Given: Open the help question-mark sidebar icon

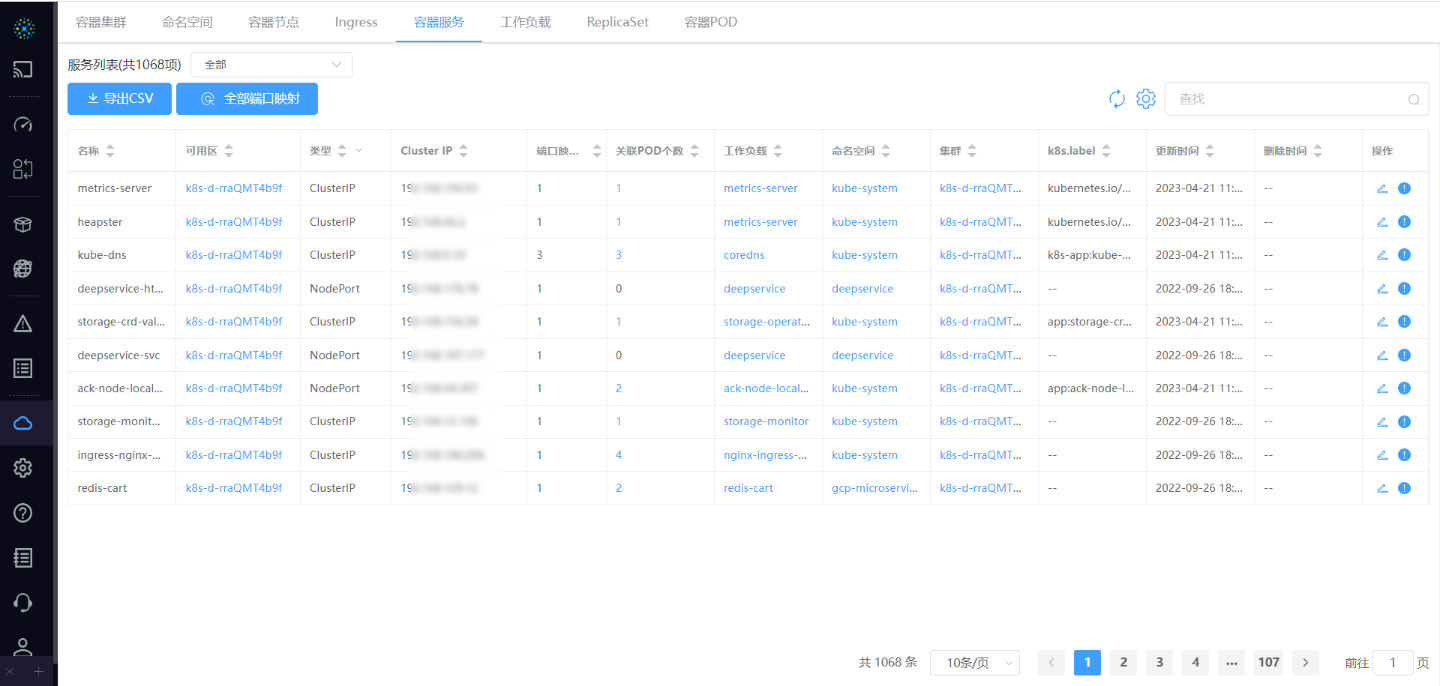Looking at the screenshot, I should [23, 513].
